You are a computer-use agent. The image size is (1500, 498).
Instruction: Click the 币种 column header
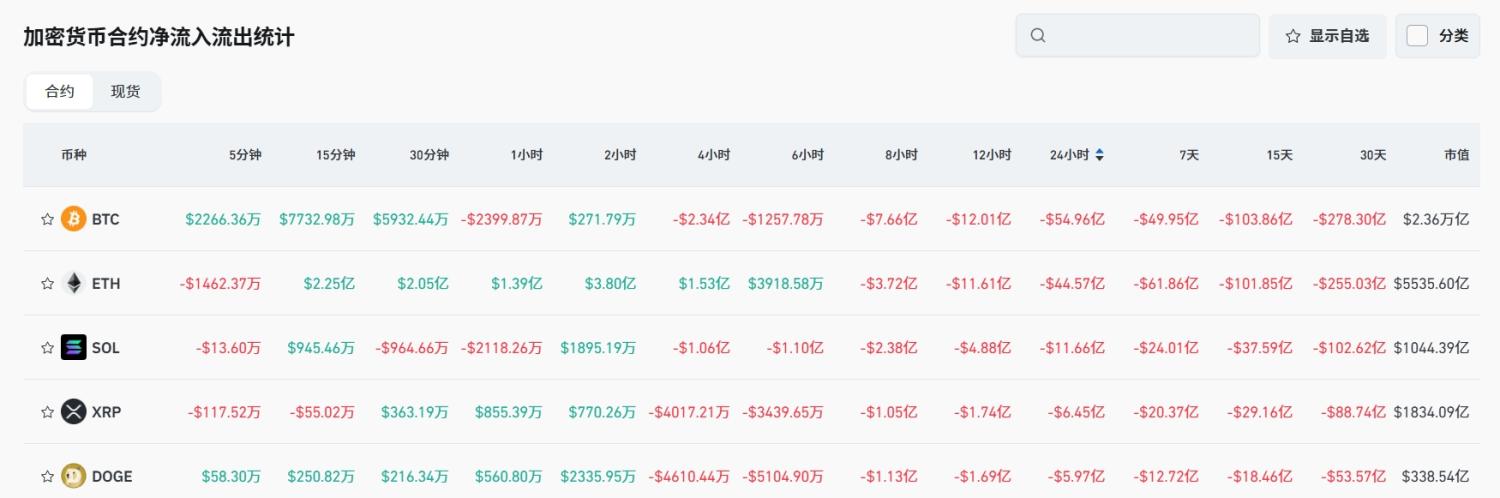74,155
